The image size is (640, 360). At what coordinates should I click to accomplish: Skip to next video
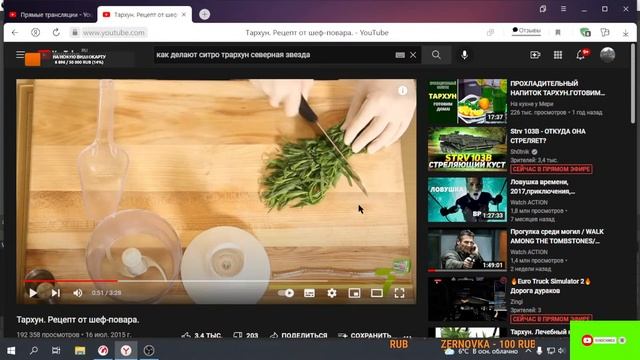pos(56,293)
